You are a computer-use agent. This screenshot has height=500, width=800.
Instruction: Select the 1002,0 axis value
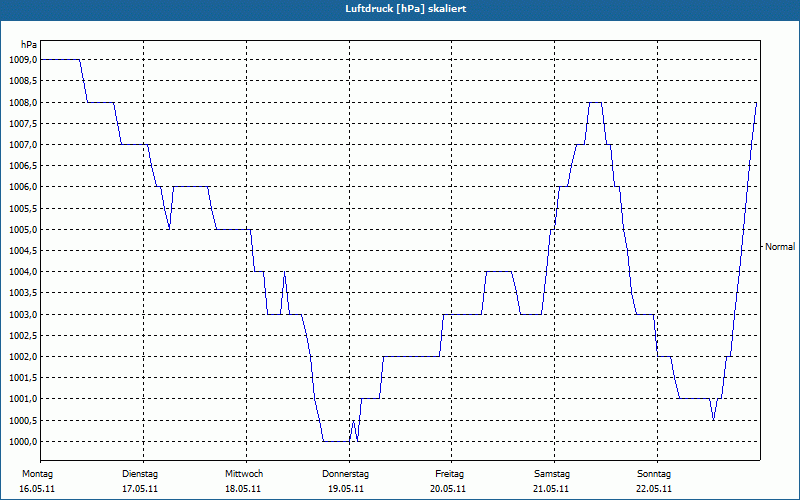tap(23, 357)
